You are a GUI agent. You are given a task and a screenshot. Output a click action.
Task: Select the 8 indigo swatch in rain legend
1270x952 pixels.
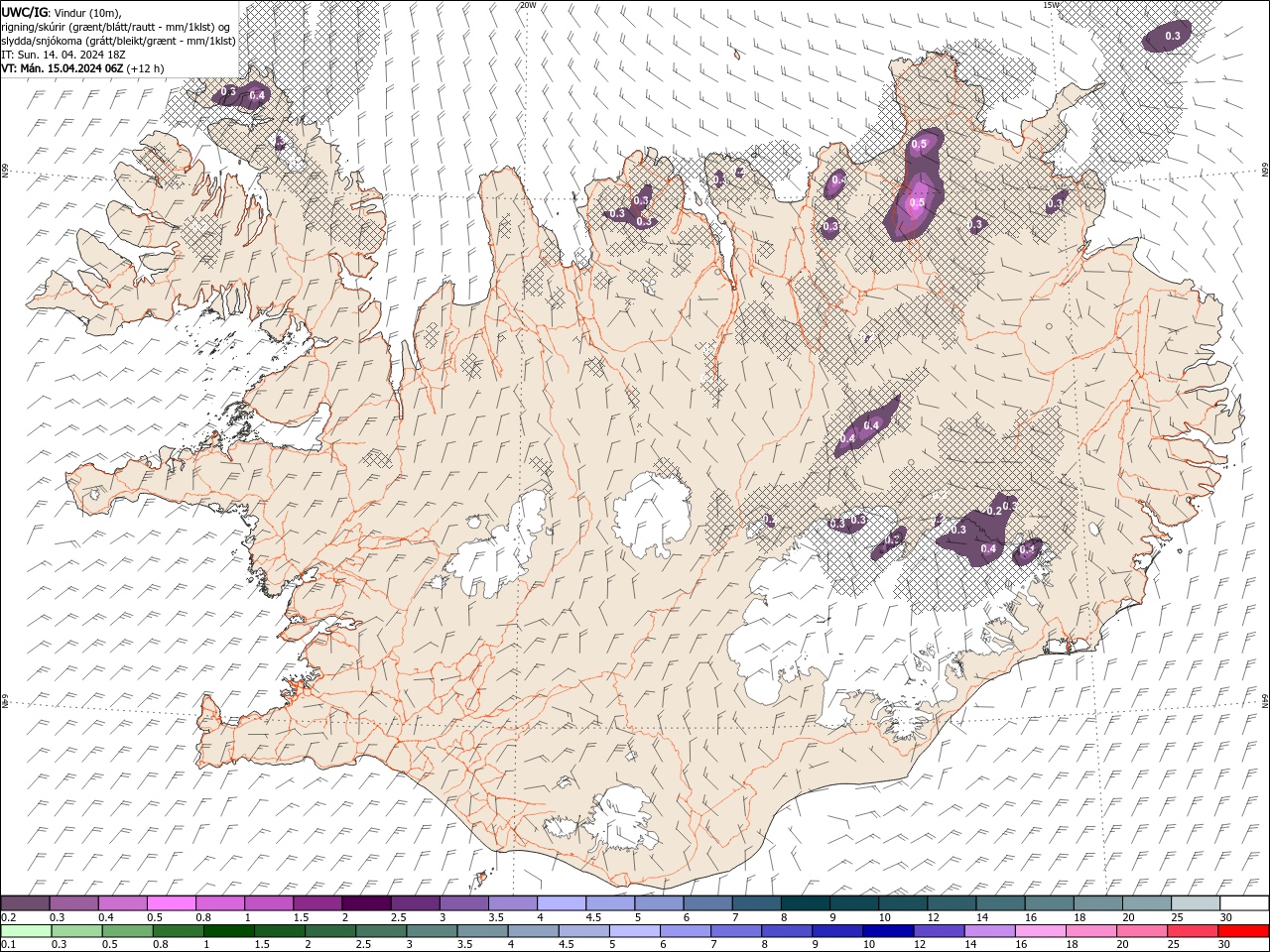787,931
